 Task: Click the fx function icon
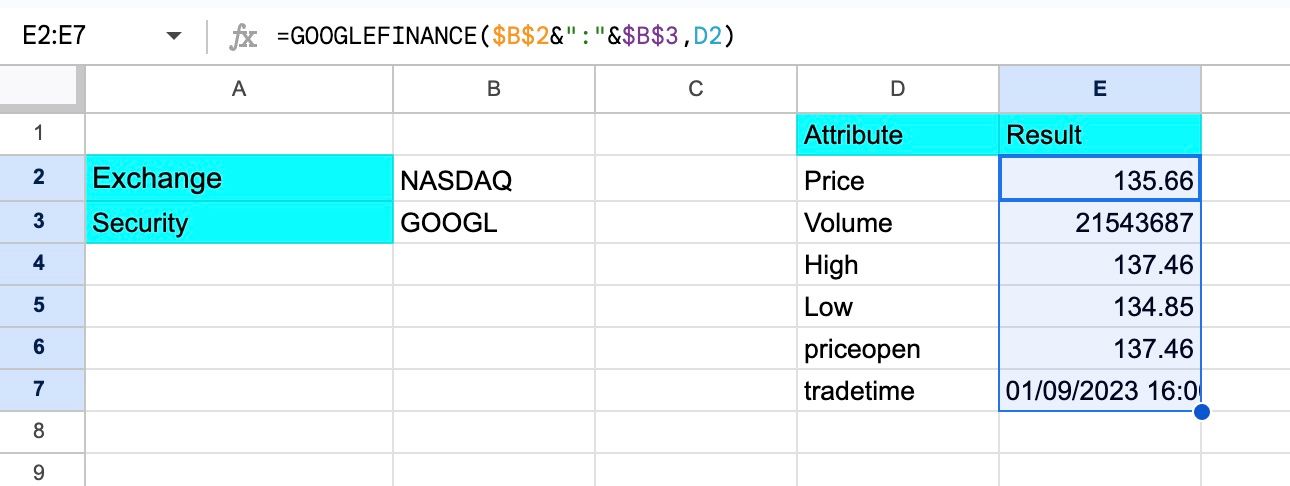click(243, 38)
